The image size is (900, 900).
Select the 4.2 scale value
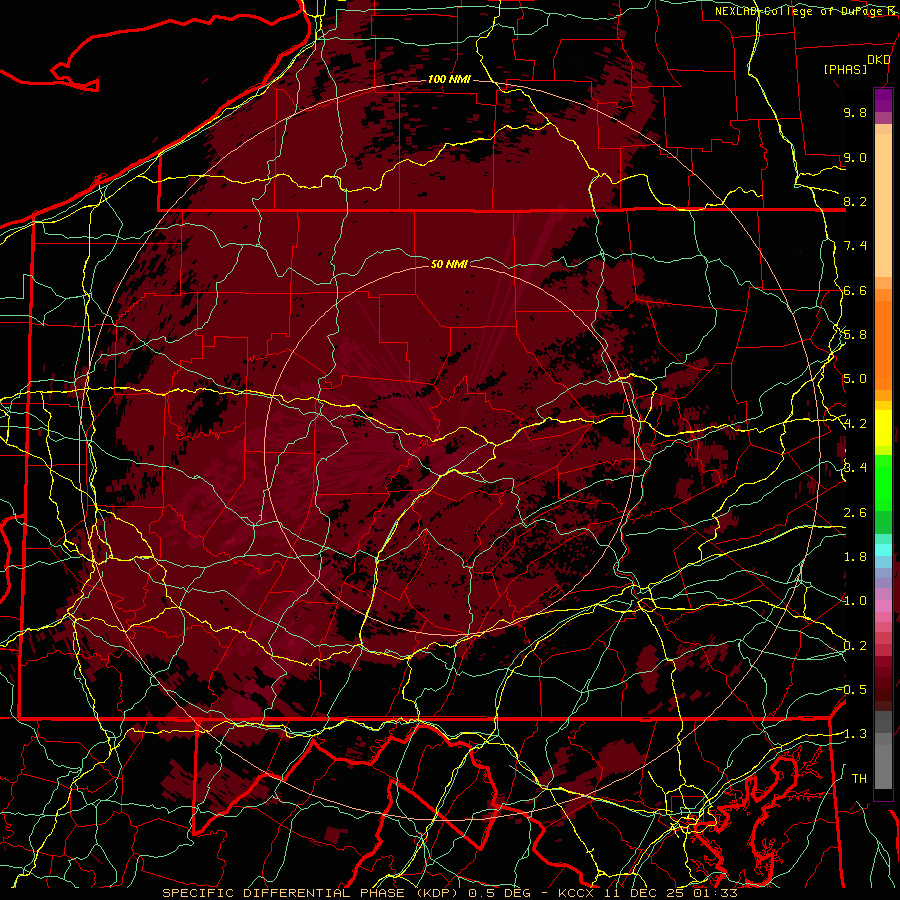[x=855, y=424]
